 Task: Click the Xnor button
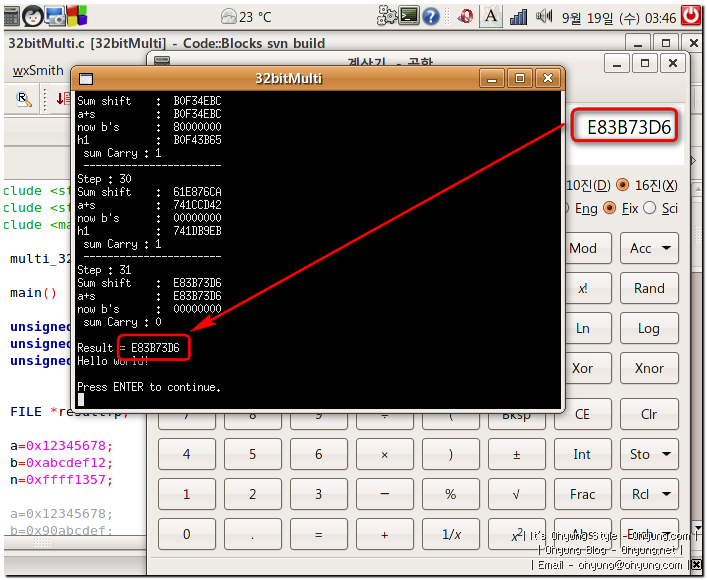click(x=649, y=368)
